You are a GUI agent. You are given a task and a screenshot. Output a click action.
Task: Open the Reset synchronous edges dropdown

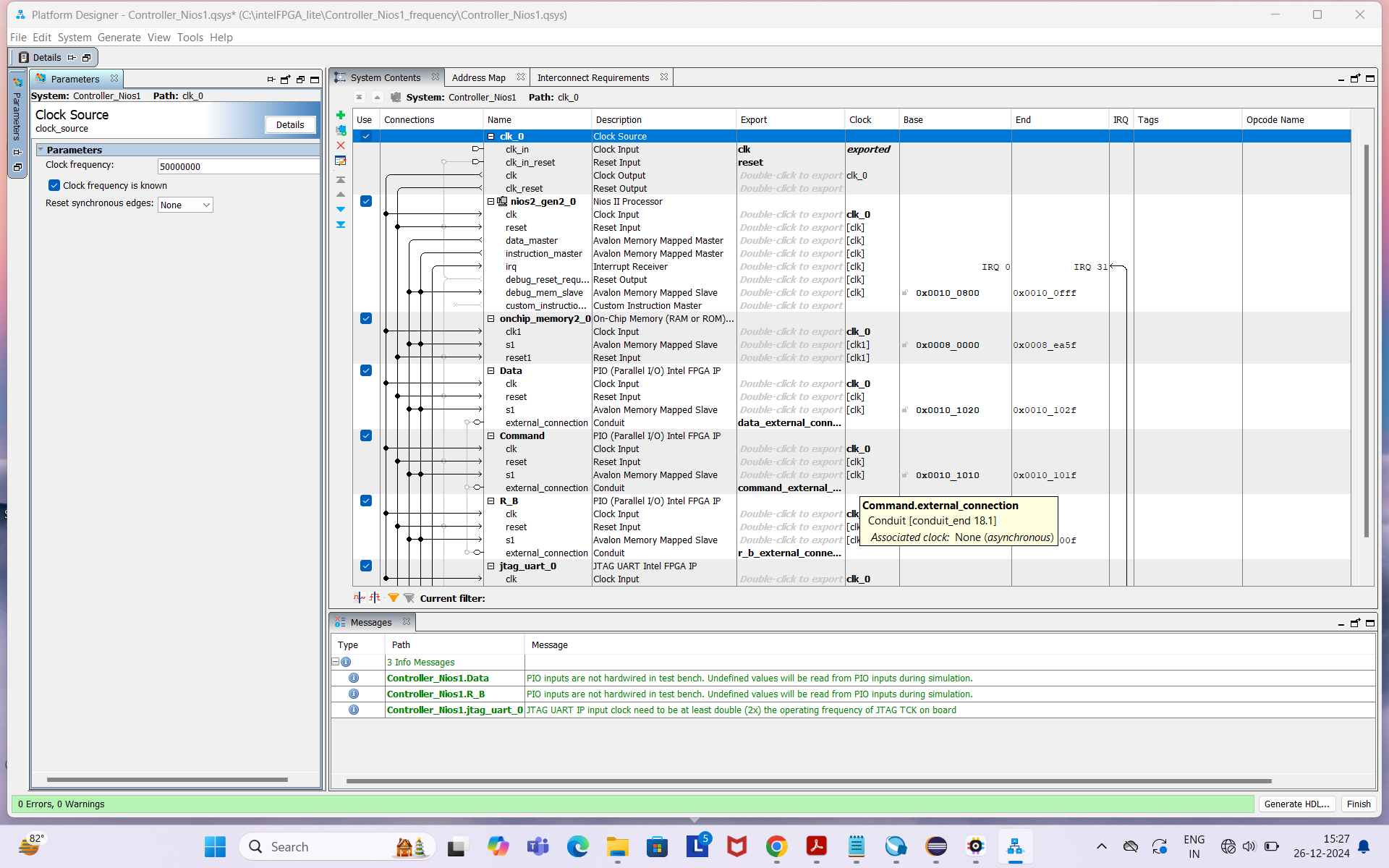tap(185, 205)
